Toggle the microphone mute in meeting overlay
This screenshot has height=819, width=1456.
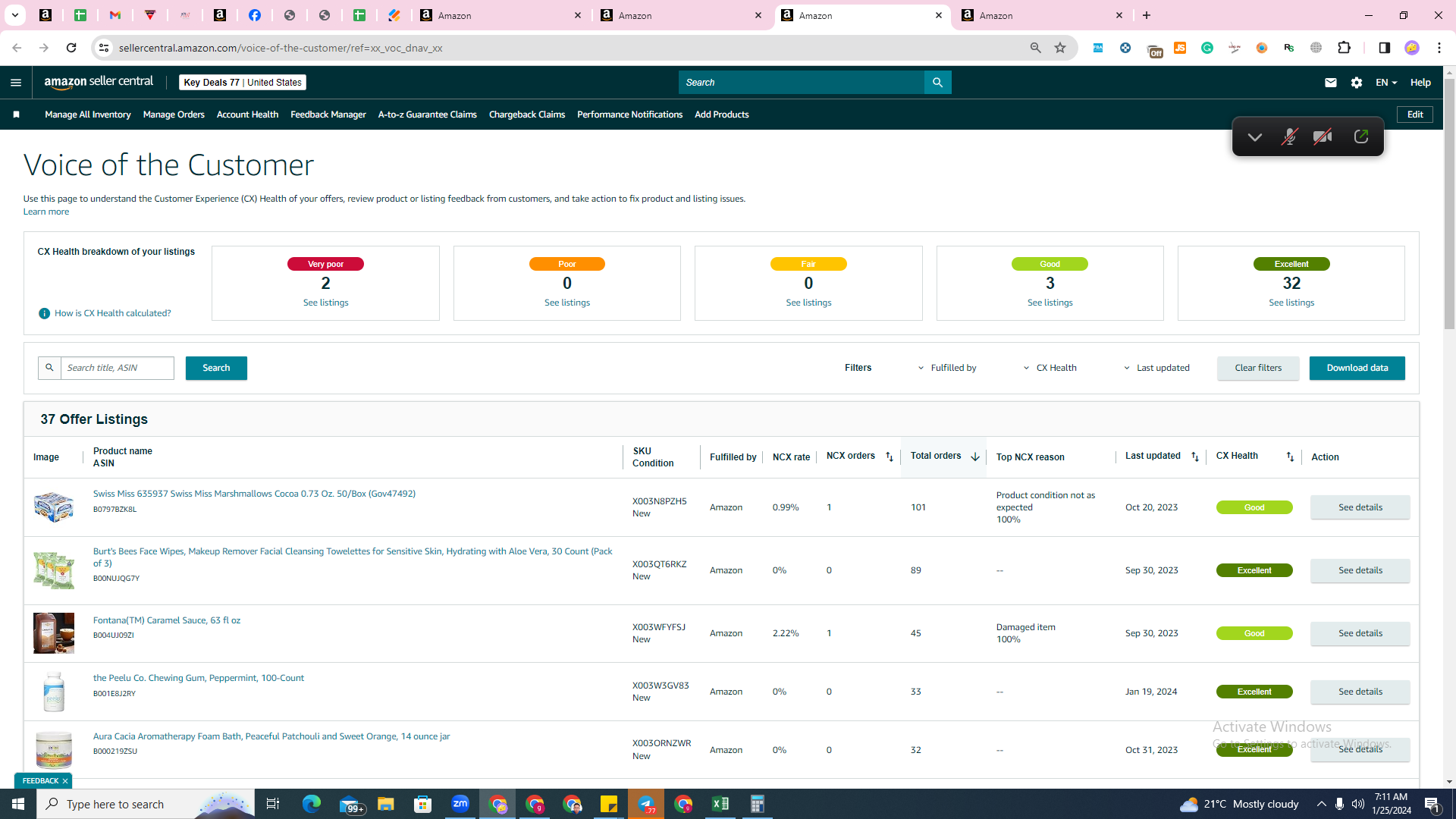[x=1289, y=137]
